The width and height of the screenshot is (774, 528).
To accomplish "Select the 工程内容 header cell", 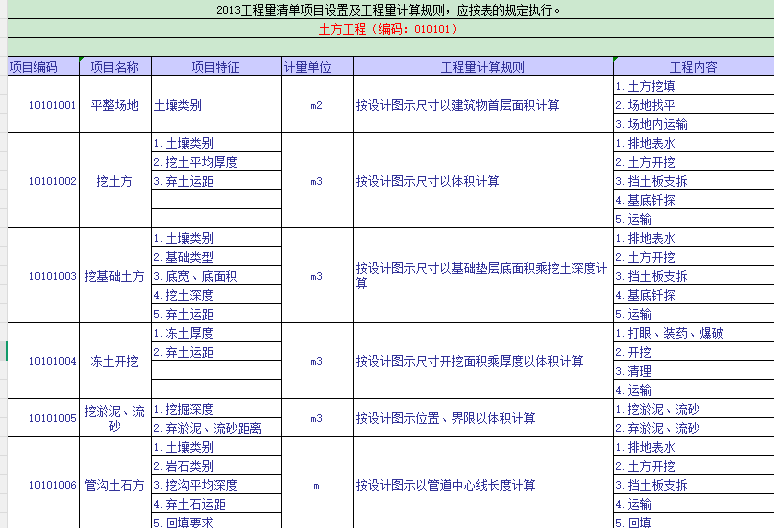I will (x=694, y=67).
